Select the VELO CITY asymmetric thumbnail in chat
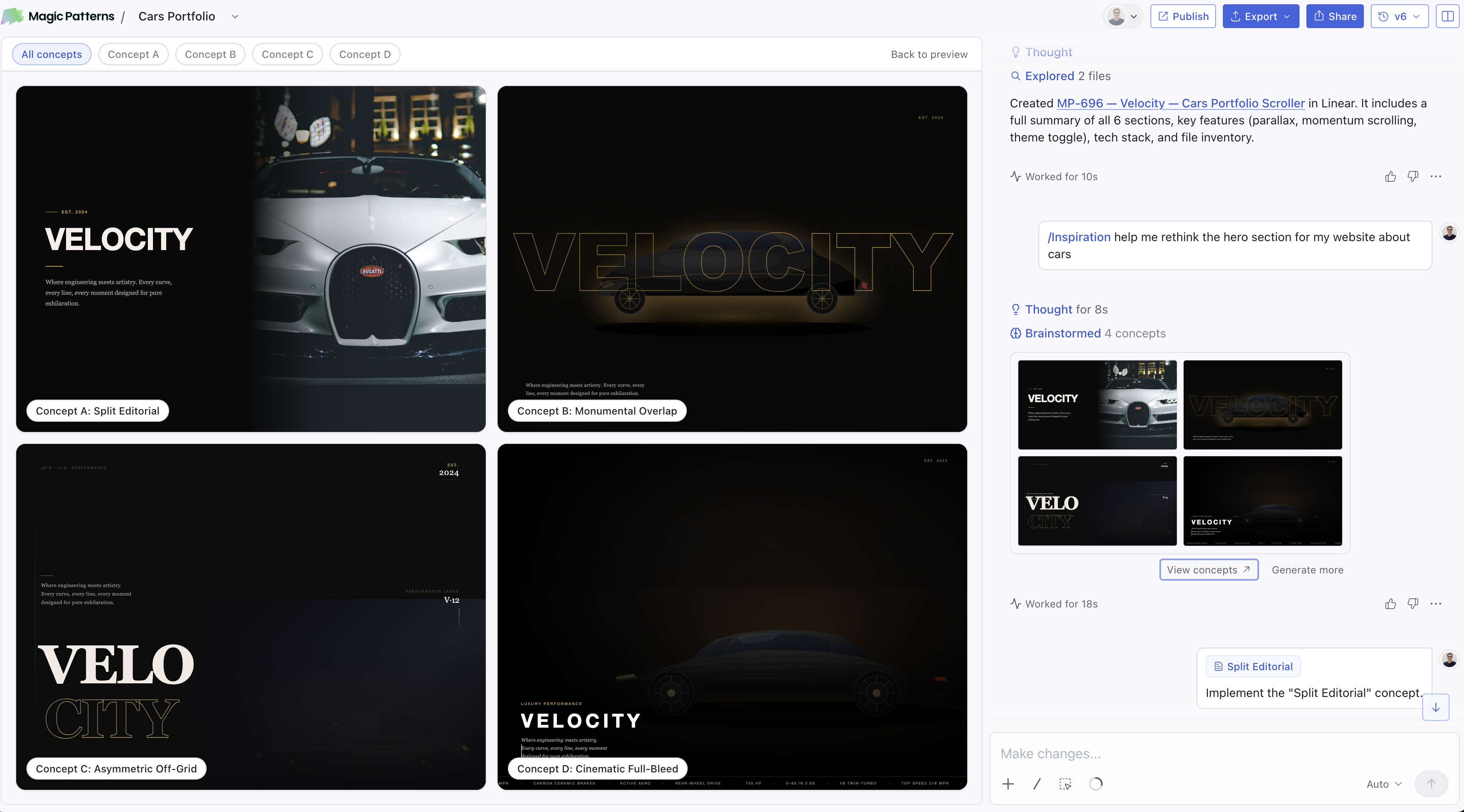1464x812 pixels. point(1097,501)
